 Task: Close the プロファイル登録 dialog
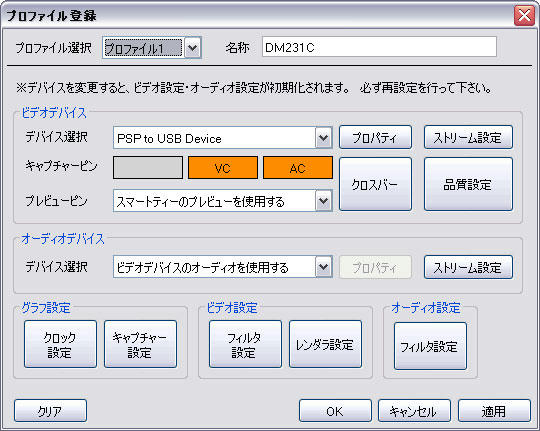click(x=525, y=16)
